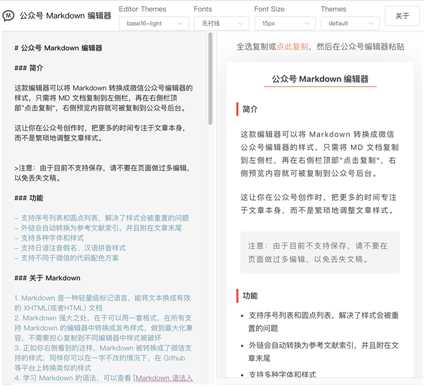424x387 pixels.
Task: Click the '外链会自动转换为参考文献索引' bullet in preview
Action: [x=323, y=352]
